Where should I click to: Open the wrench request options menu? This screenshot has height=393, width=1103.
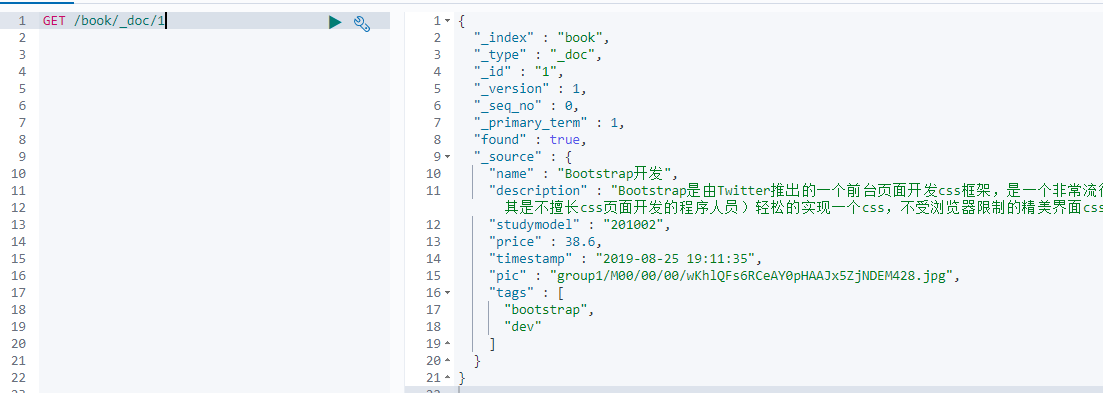point(362,23)
